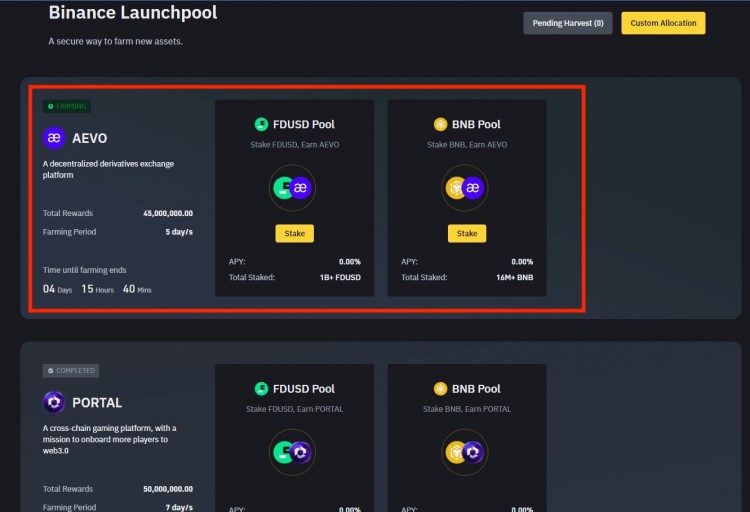Click AEVO decentralized derivatives exchange description

(x=108, y=169)
